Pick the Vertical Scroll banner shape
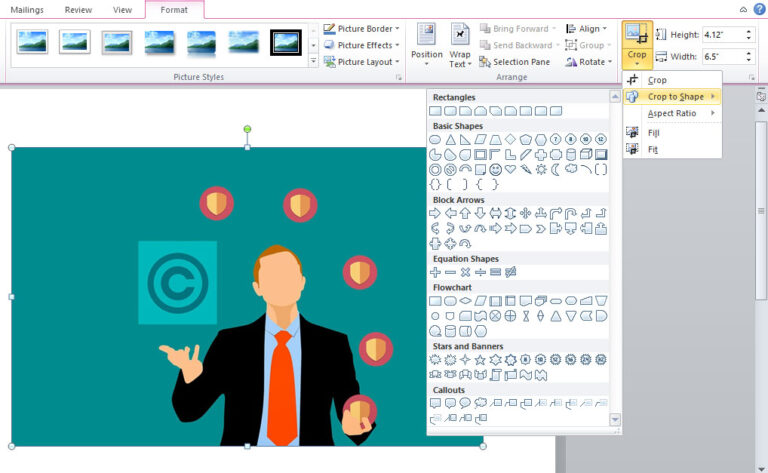The height and width of the screenshot is (473, 768). point(495,375)
